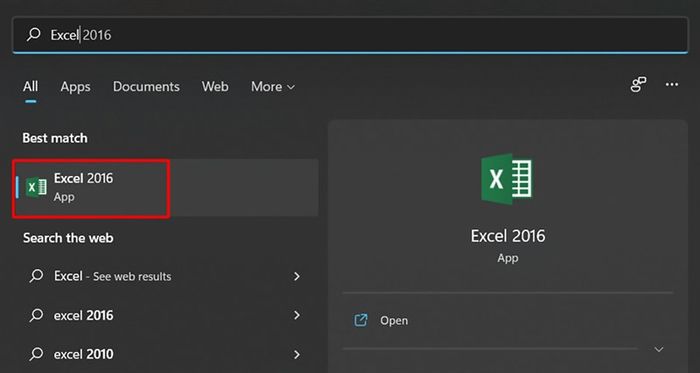Click the 'Search the web' heading

[68, 238]
